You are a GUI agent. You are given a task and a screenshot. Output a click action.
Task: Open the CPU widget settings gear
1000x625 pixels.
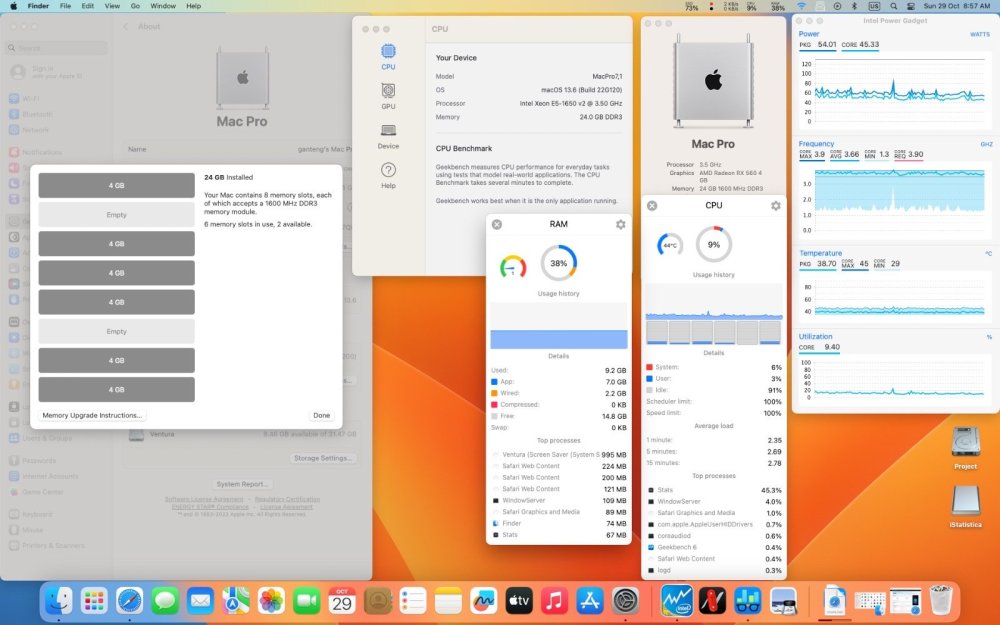click(x=775, y=205)
